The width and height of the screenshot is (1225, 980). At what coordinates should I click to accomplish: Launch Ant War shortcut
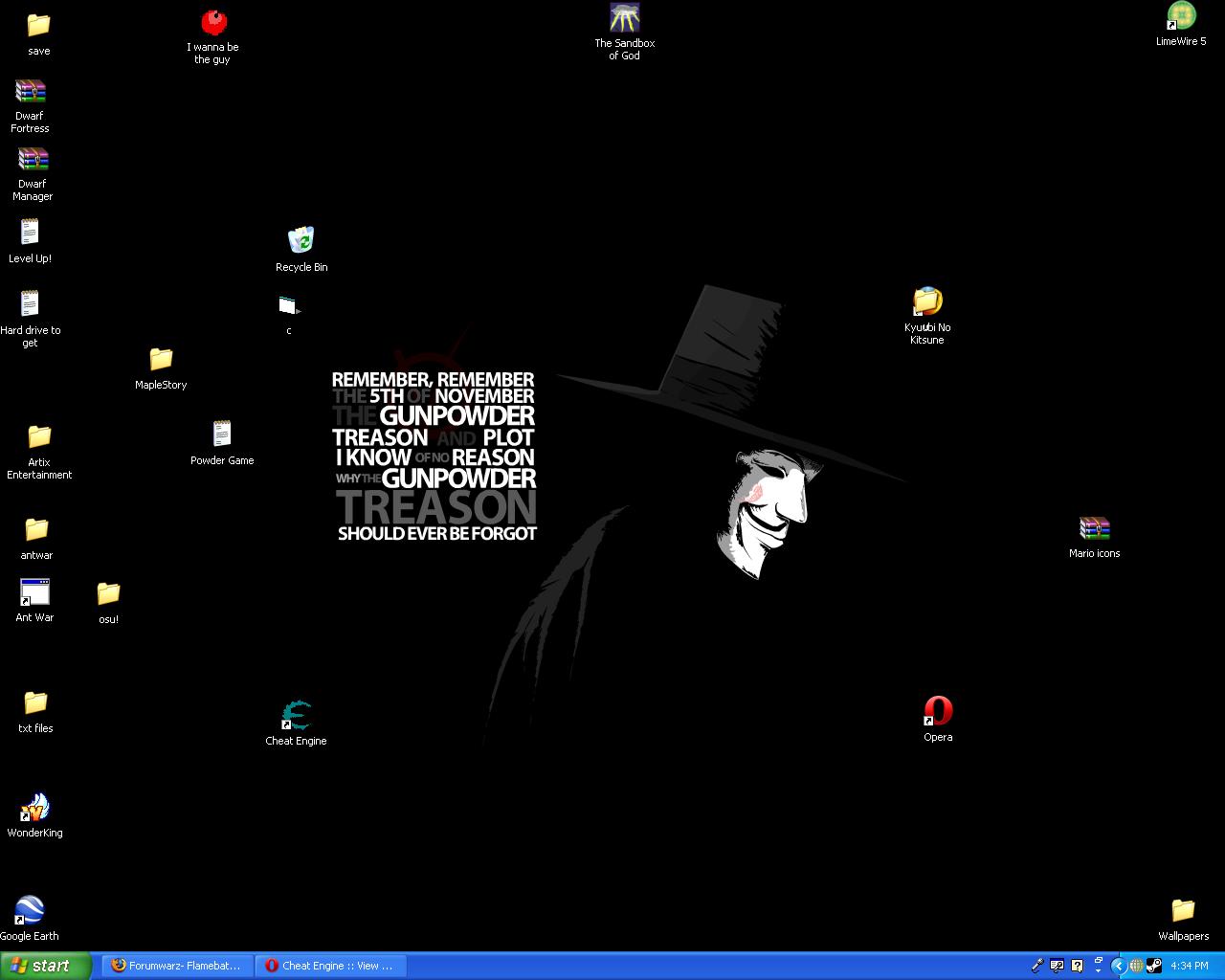34,592
